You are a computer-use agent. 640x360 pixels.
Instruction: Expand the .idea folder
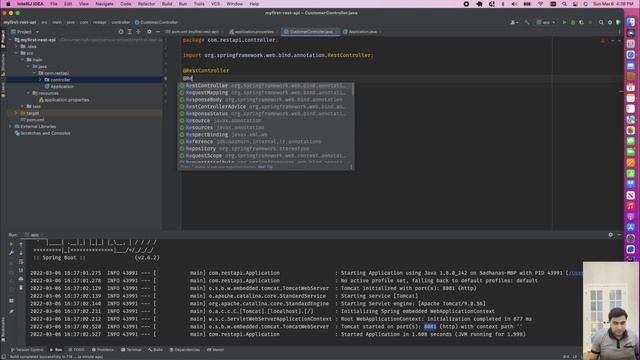click(x=17, y=47)
